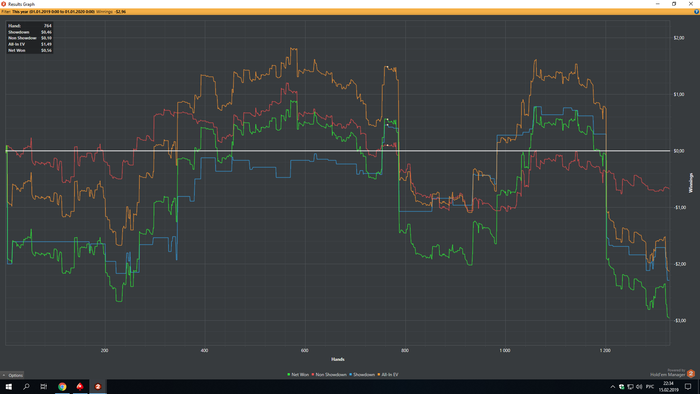Click the Net Won row in the stats box
Screen dimensions: 700x394
click(x=30, y=50)
